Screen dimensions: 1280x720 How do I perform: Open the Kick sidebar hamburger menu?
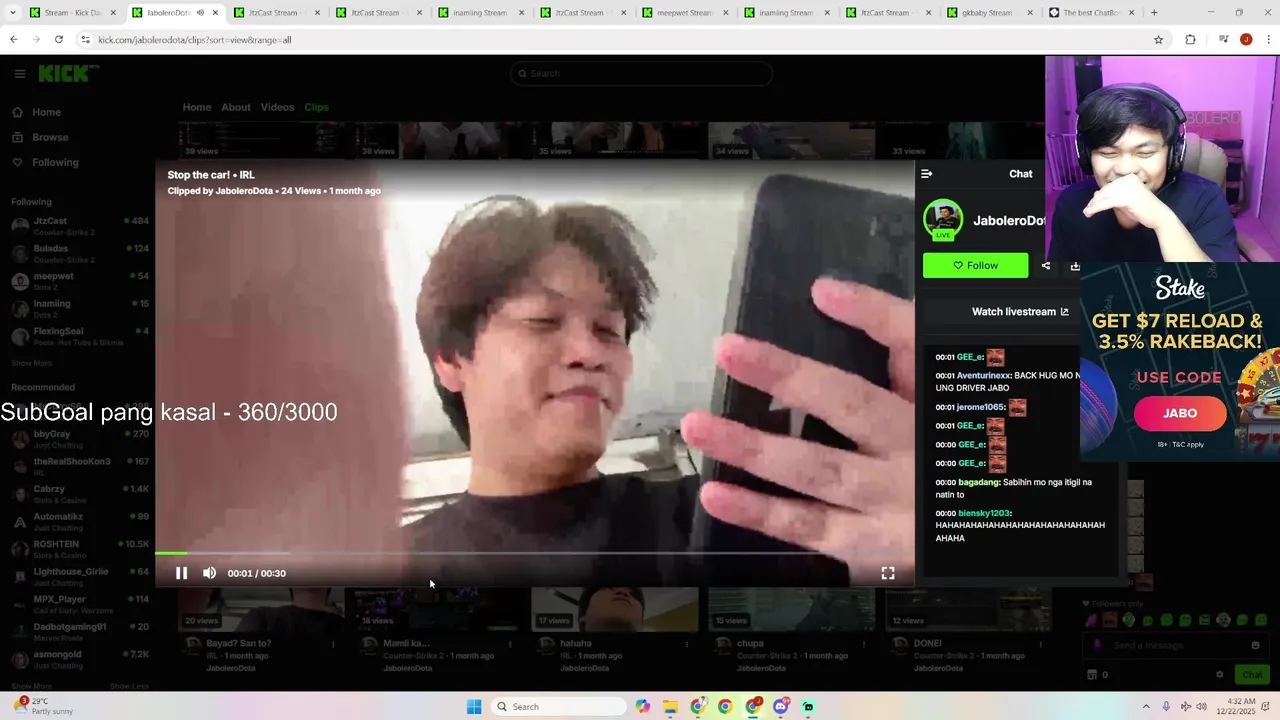pyautogui.click(x=19, y=73)
